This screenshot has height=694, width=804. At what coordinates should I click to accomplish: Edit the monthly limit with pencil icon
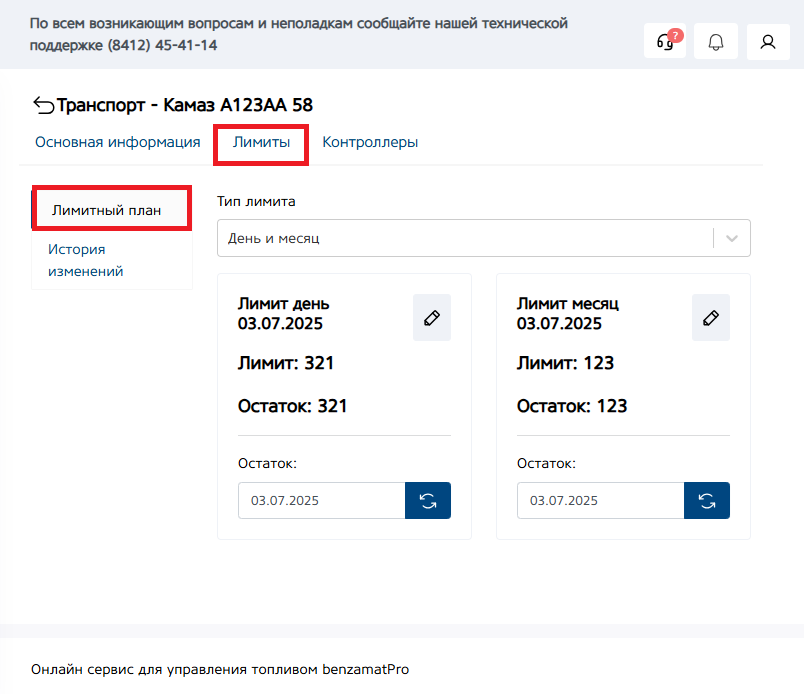pyautogui.click(x=711, y=318)
